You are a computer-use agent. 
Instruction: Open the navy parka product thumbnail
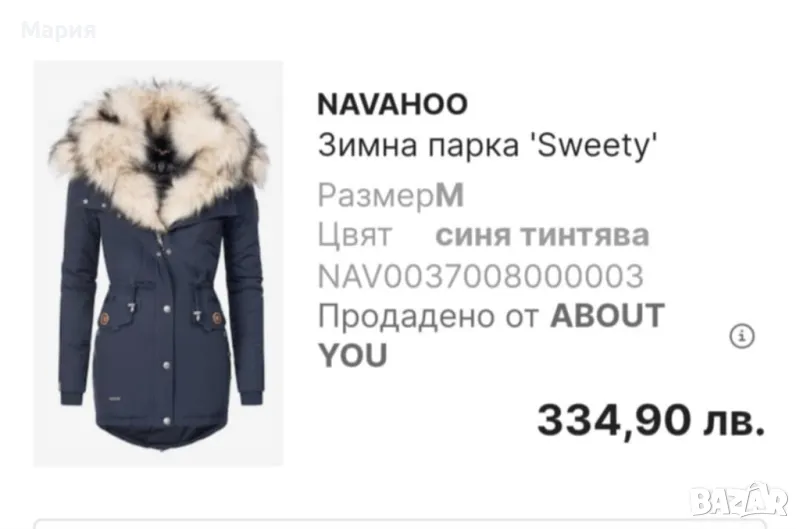[x=158, y=263]
